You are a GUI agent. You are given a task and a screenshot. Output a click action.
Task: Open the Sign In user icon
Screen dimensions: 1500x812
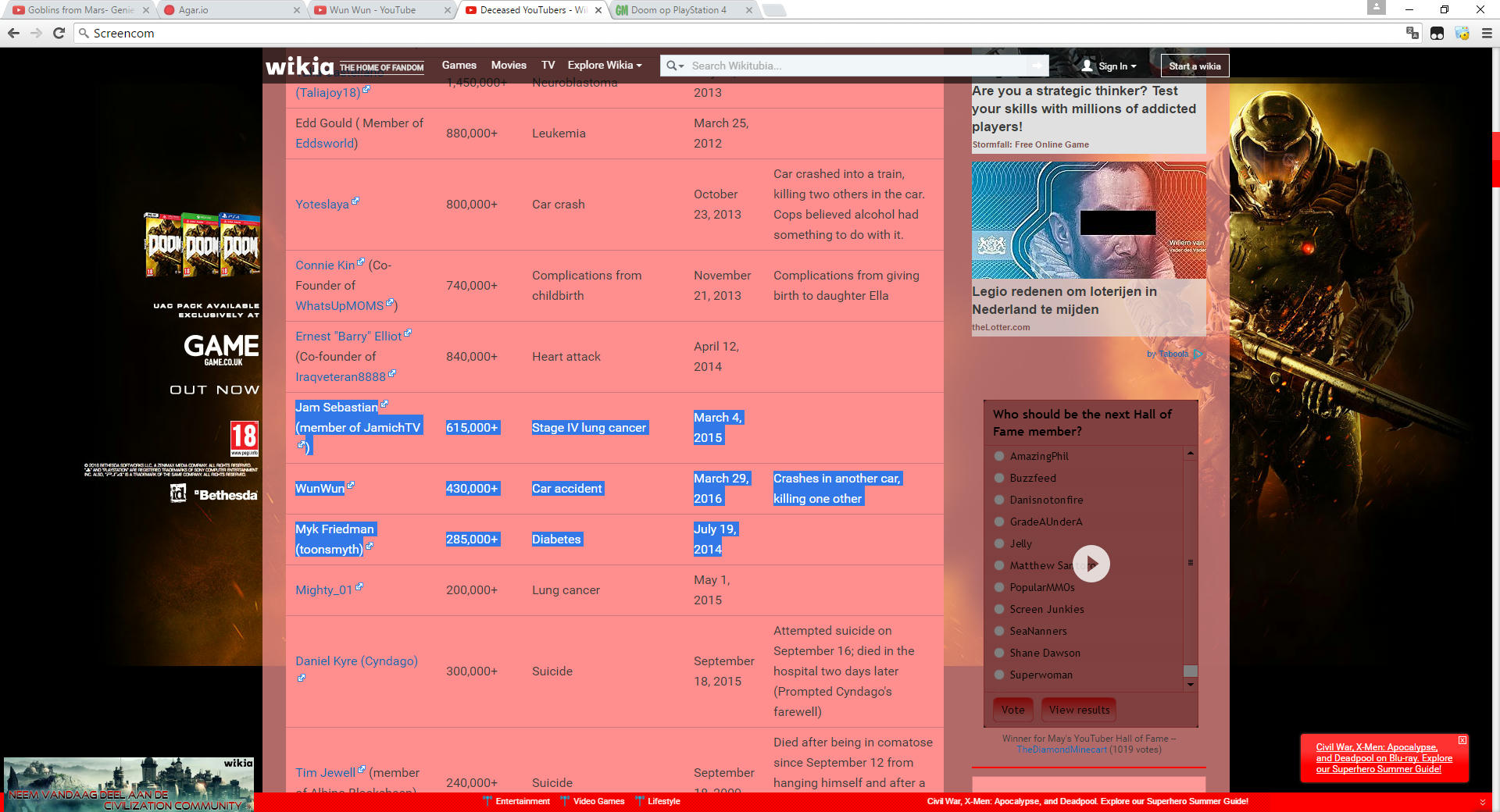coord(1087,66)
